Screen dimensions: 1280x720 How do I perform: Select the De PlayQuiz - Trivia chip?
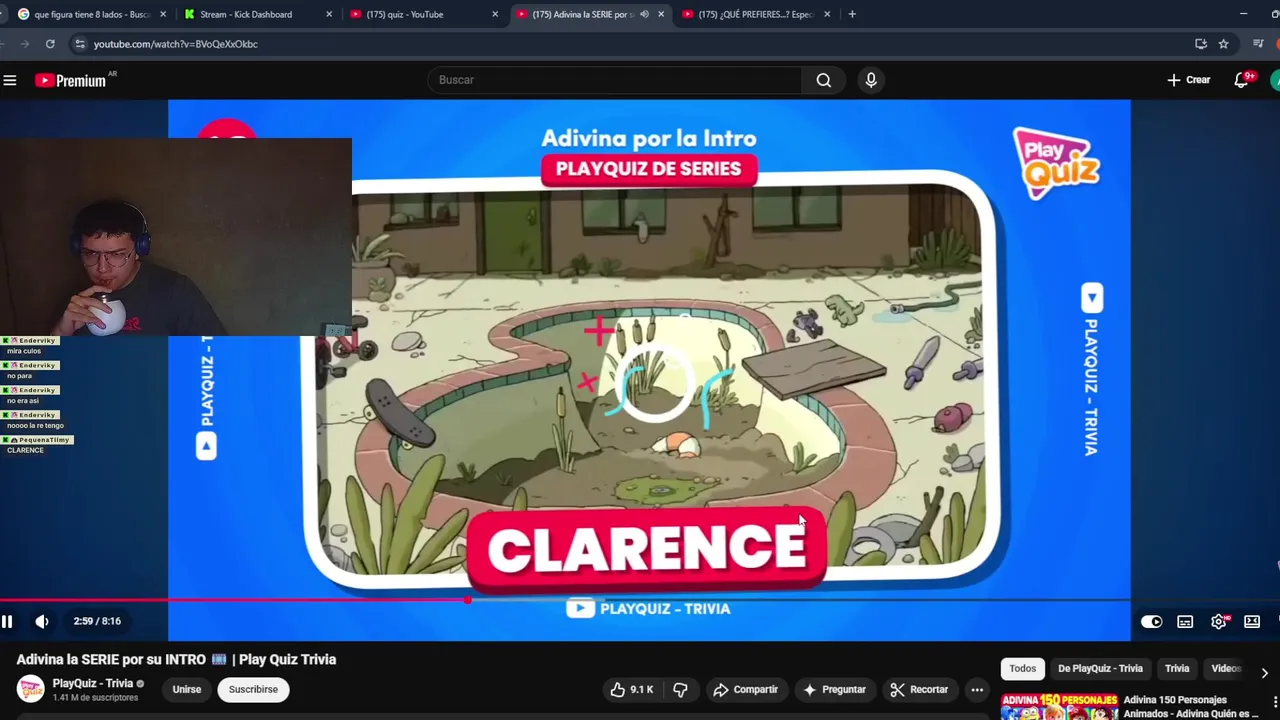[x=1100, y=668]
